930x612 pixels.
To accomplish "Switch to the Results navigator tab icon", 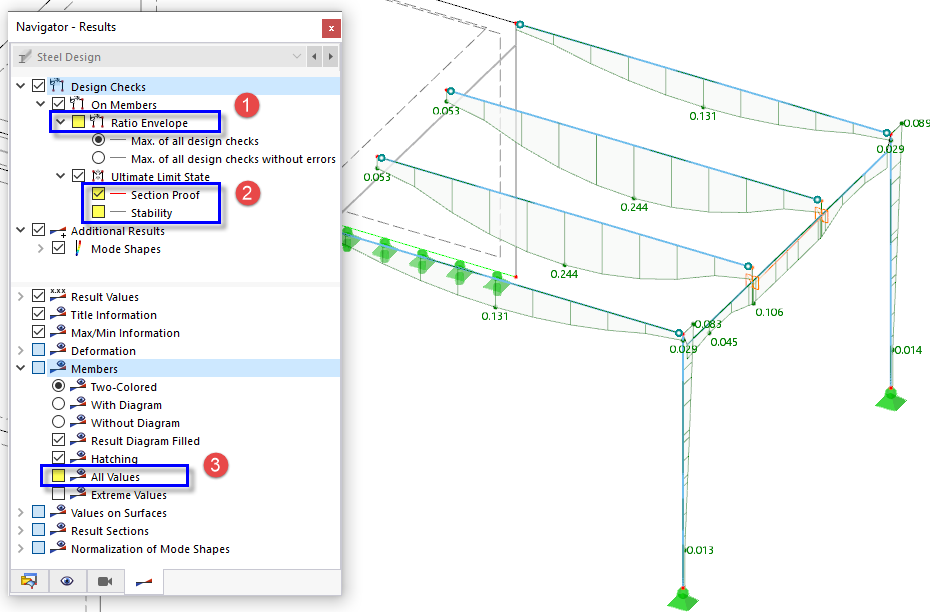I will click(x=144, y=581).
